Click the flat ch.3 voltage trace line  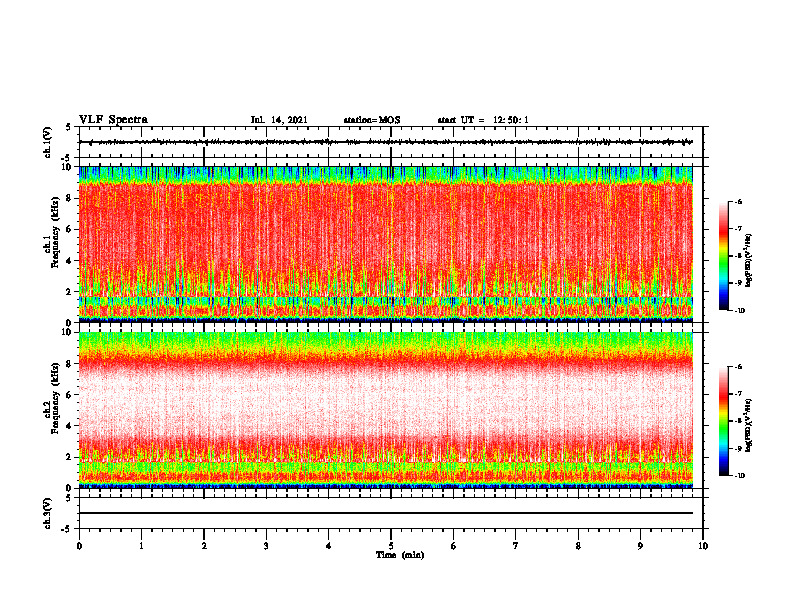386,513
